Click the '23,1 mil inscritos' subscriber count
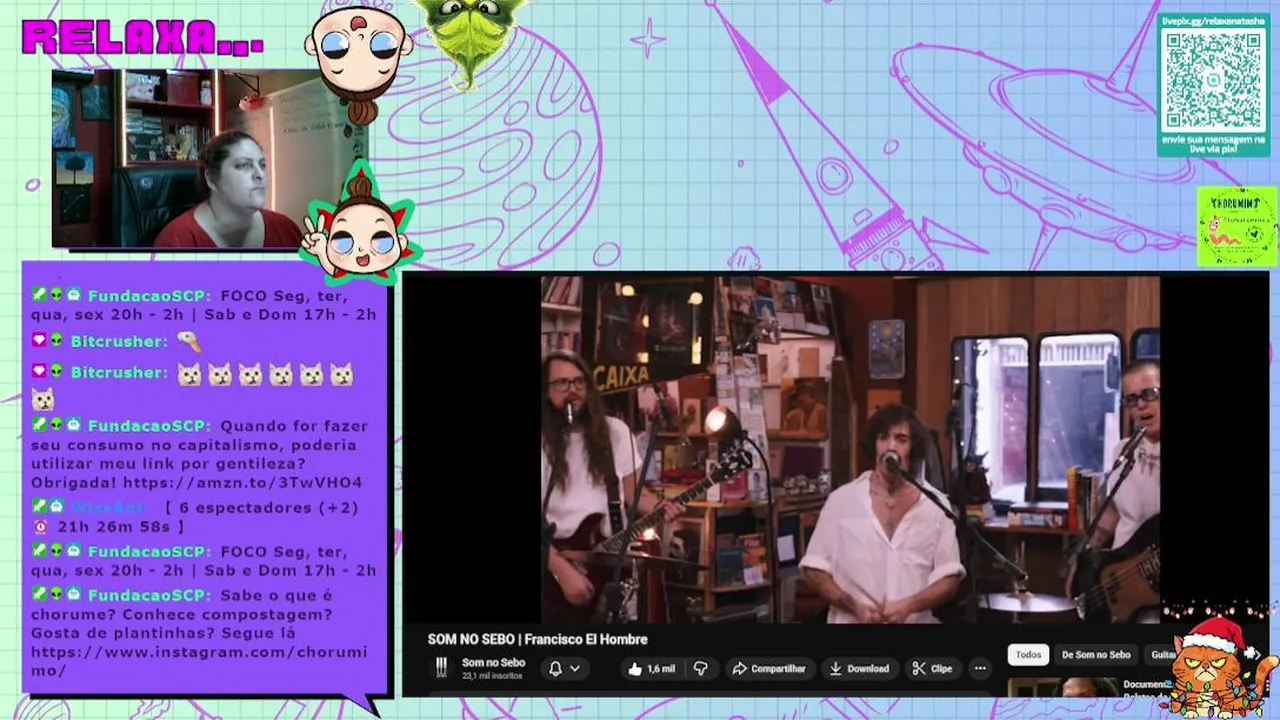 coord(492,676)
